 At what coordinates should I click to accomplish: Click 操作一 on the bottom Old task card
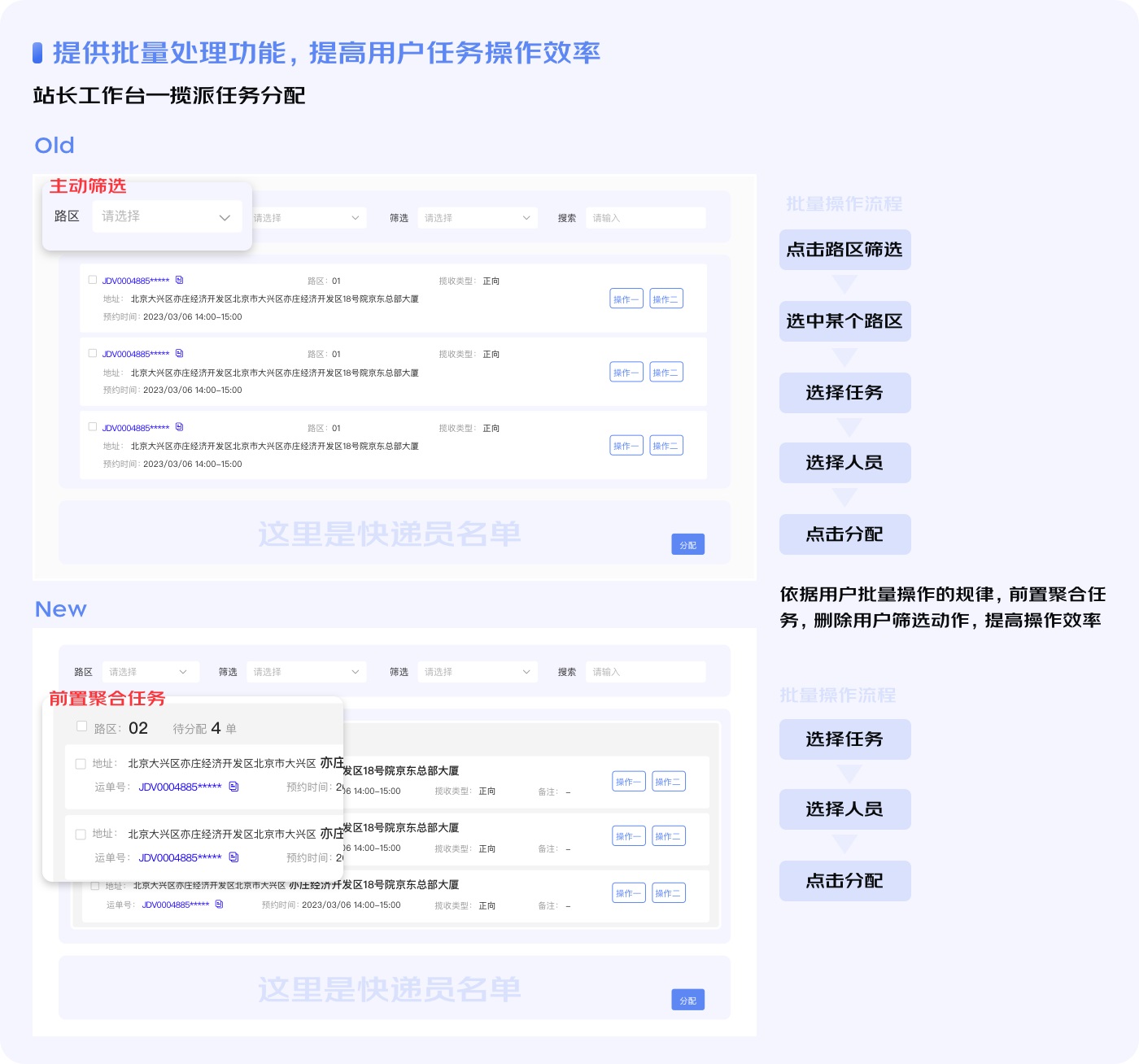click(x=626, y=446)
